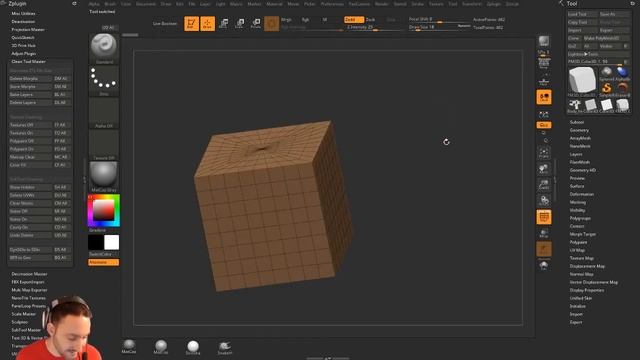Image resolution: width=640 pixels, height=360 pixels.
Task: Expand the Subtool section
Action: 576,122
